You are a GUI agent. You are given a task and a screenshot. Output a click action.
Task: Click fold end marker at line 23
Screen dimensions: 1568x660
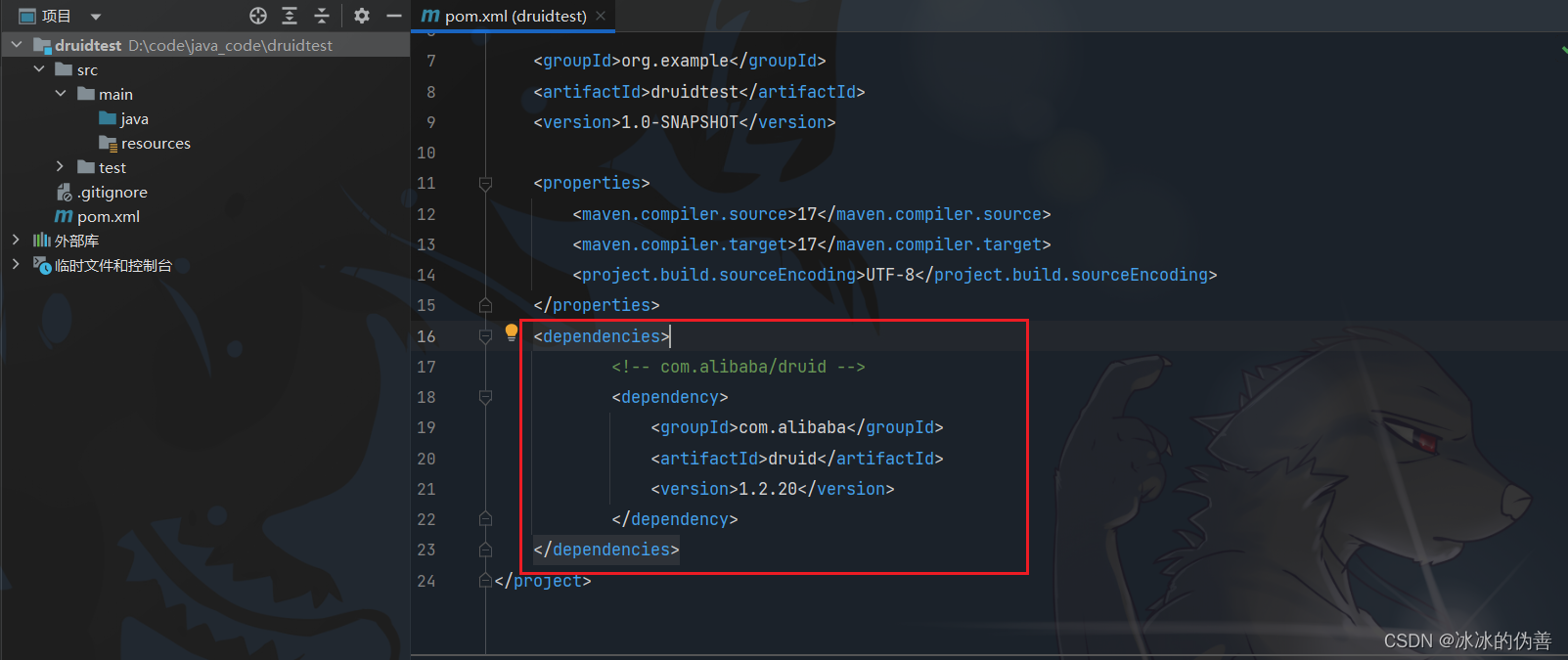coord(485,550)
